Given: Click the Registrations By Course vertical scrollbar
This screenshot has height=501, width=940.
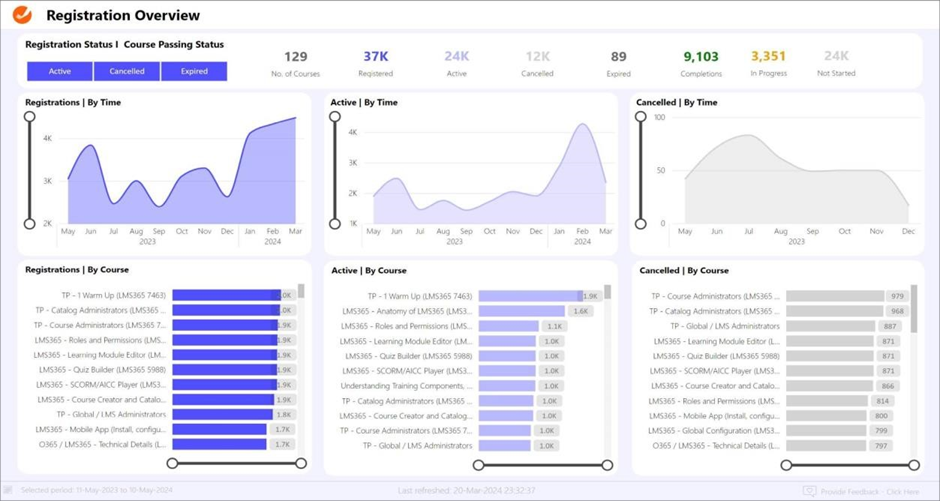Looking at the screenshot, I should 301,292.
